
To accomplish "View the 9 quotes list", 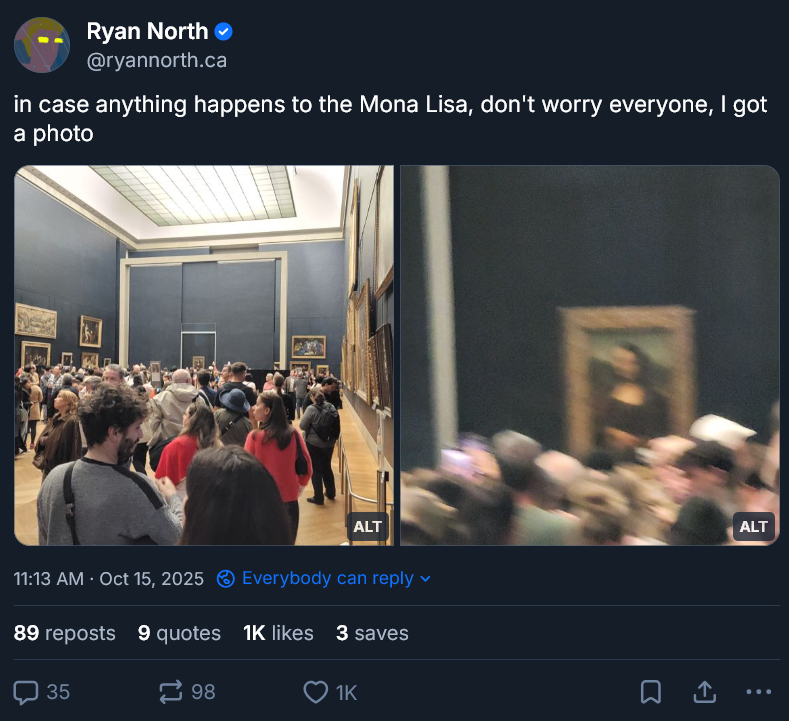I will coord(179,633).
